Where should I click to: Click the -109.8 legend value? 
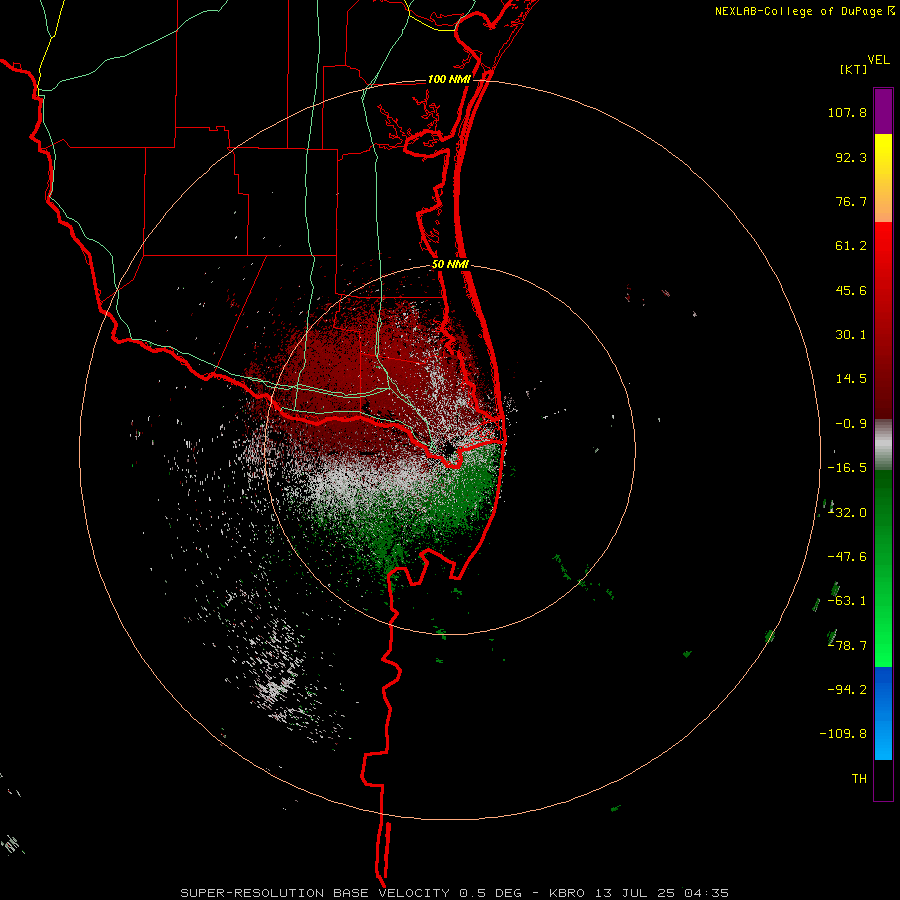843,734
